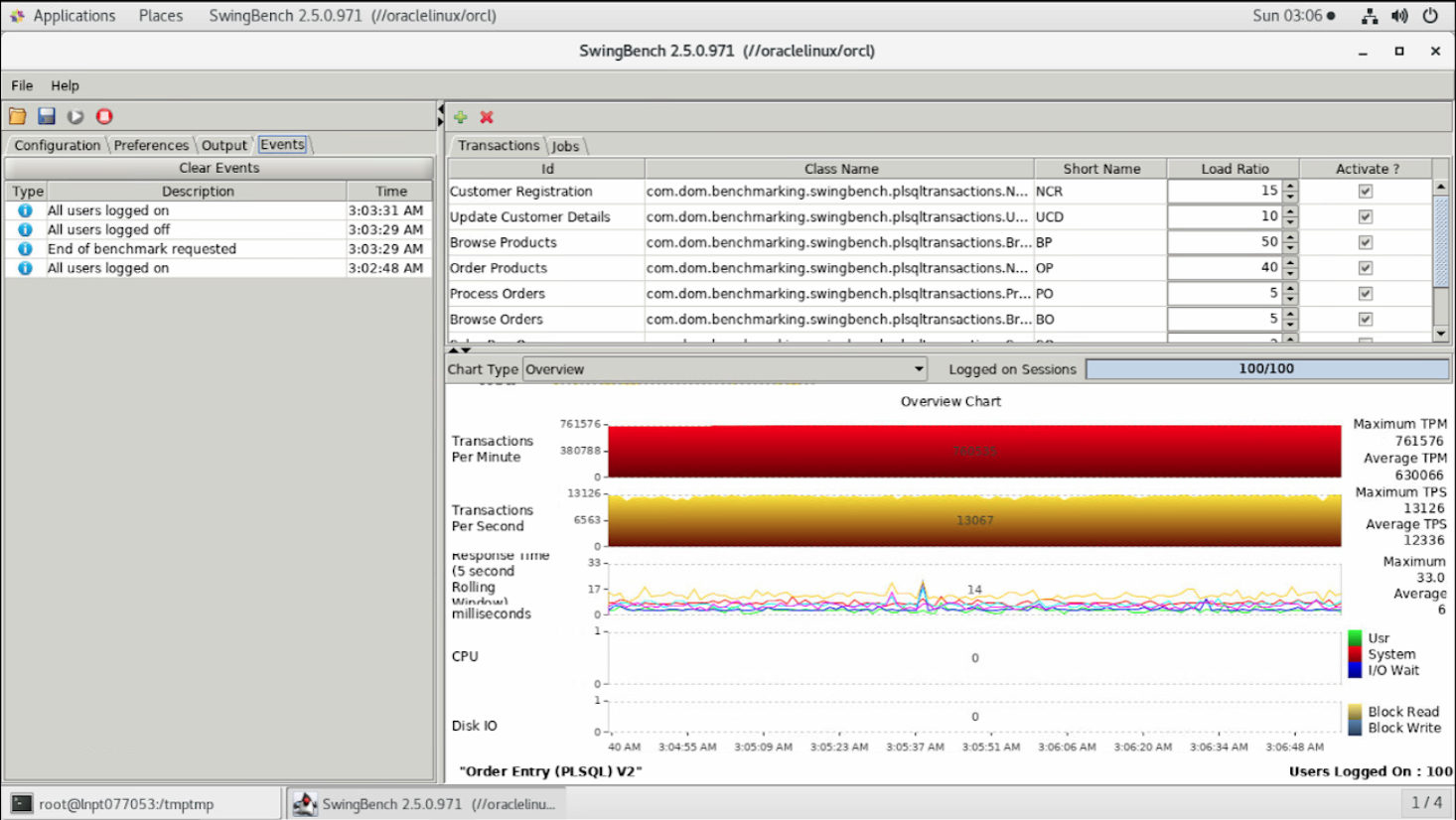Increase Process Orders load ratio
This screenshot has height=820, width=1456.
1290,289
